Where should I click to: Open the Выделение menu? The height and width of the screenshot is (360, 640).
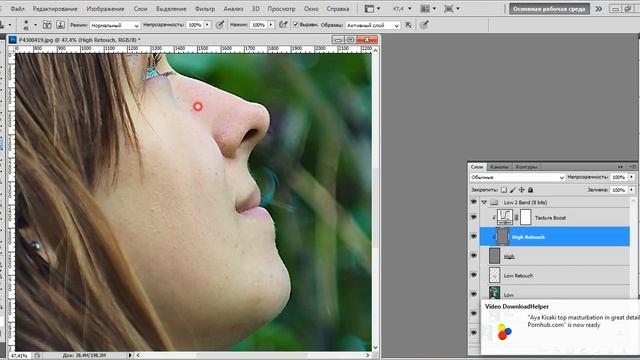pos(171,9)
